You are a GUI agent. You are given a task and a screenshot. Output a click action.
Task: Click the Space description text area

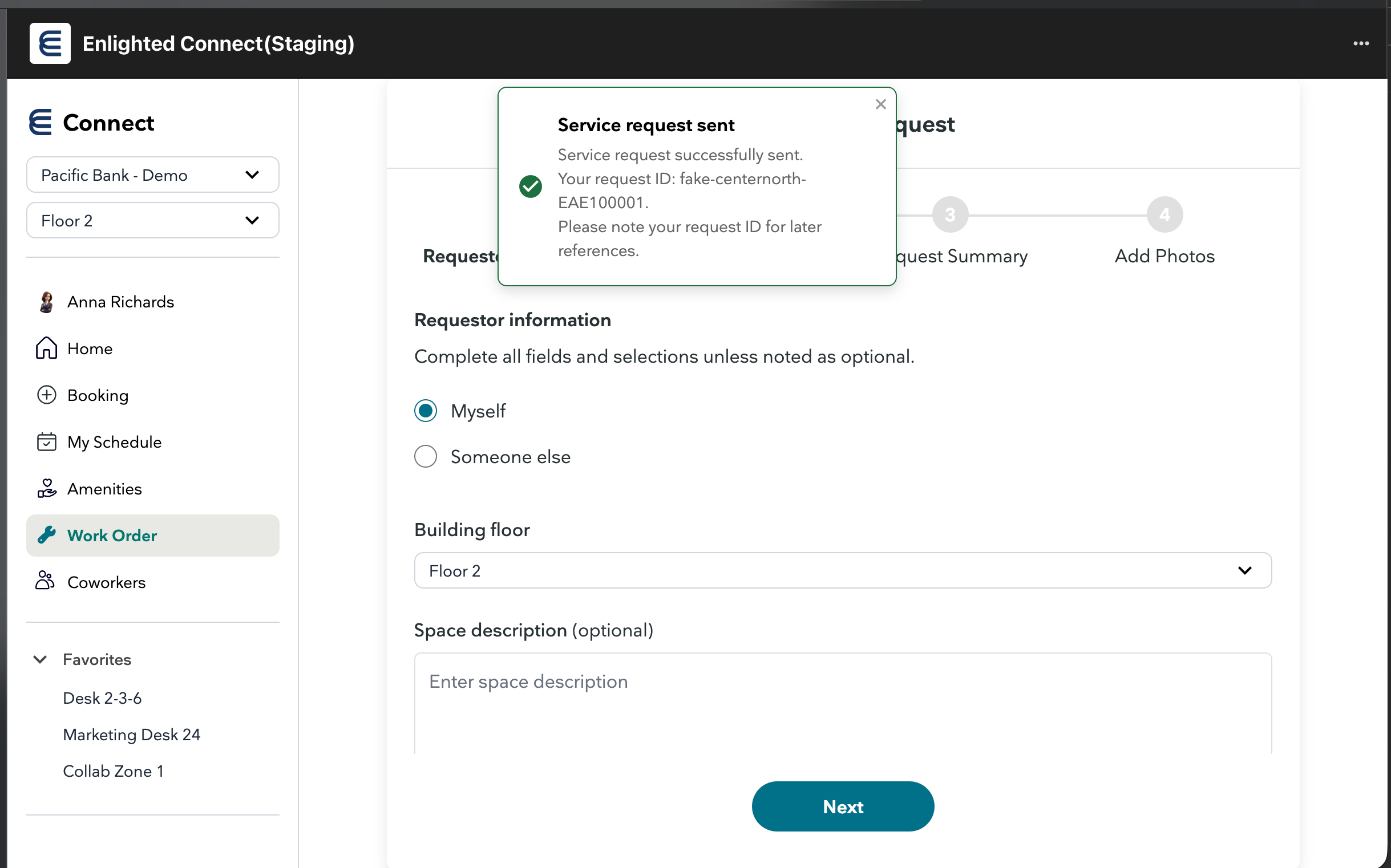[x=843, y=703]
